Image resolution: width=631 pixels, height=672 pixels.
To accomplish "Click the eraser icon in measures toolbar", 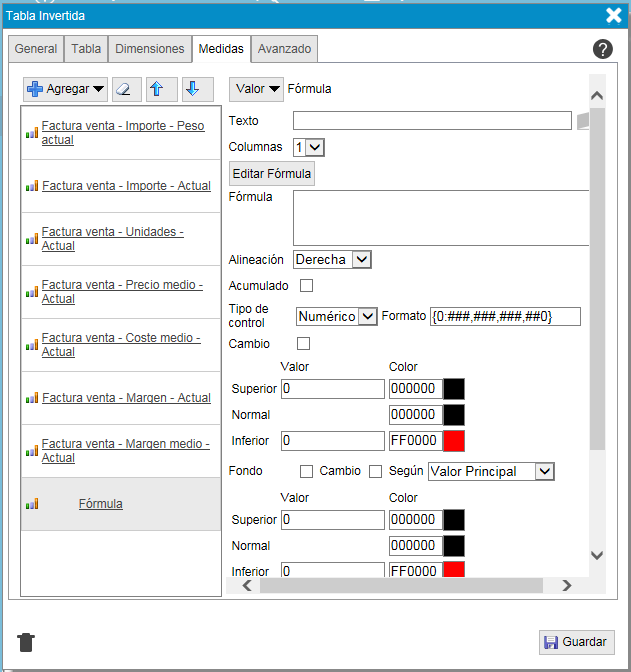I will [x=125, y=89].
